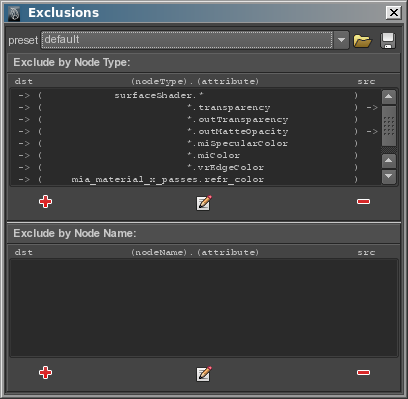408x399 pixels.
Task: Open the preset dropdown arrow
Action: click(x=341, y=40)
